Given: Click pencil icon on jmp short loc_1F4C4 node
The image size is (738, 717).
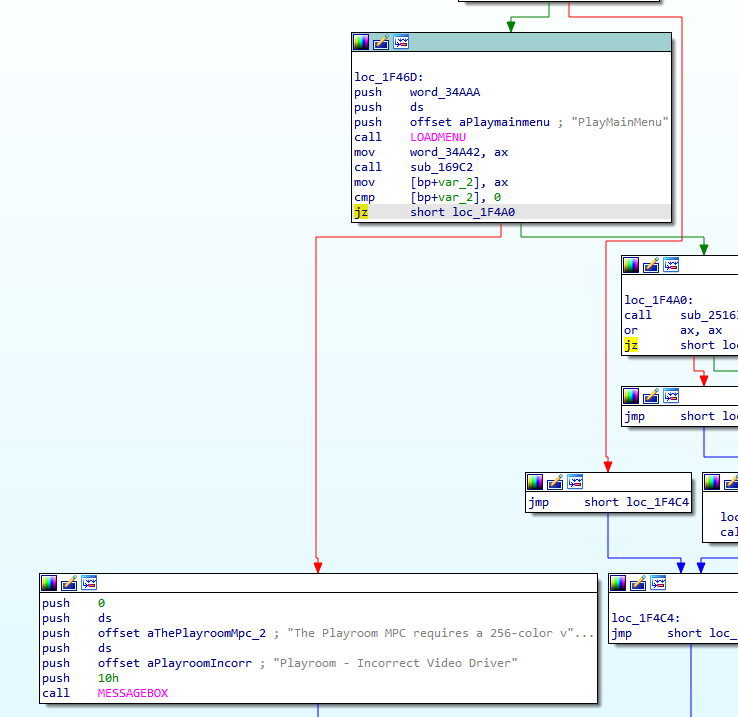Looking at the screenshot, I should [x=555, y=483].
